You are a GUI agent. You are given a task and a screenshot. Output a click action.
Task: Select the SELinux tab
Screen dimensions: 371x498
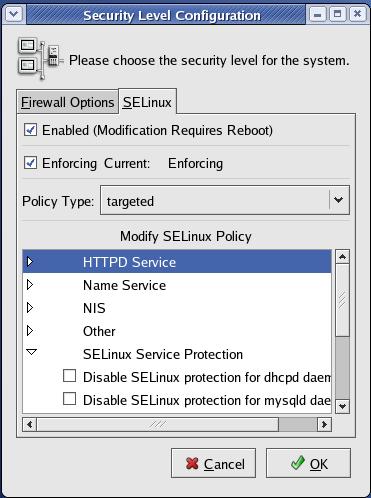coord(147,102)
